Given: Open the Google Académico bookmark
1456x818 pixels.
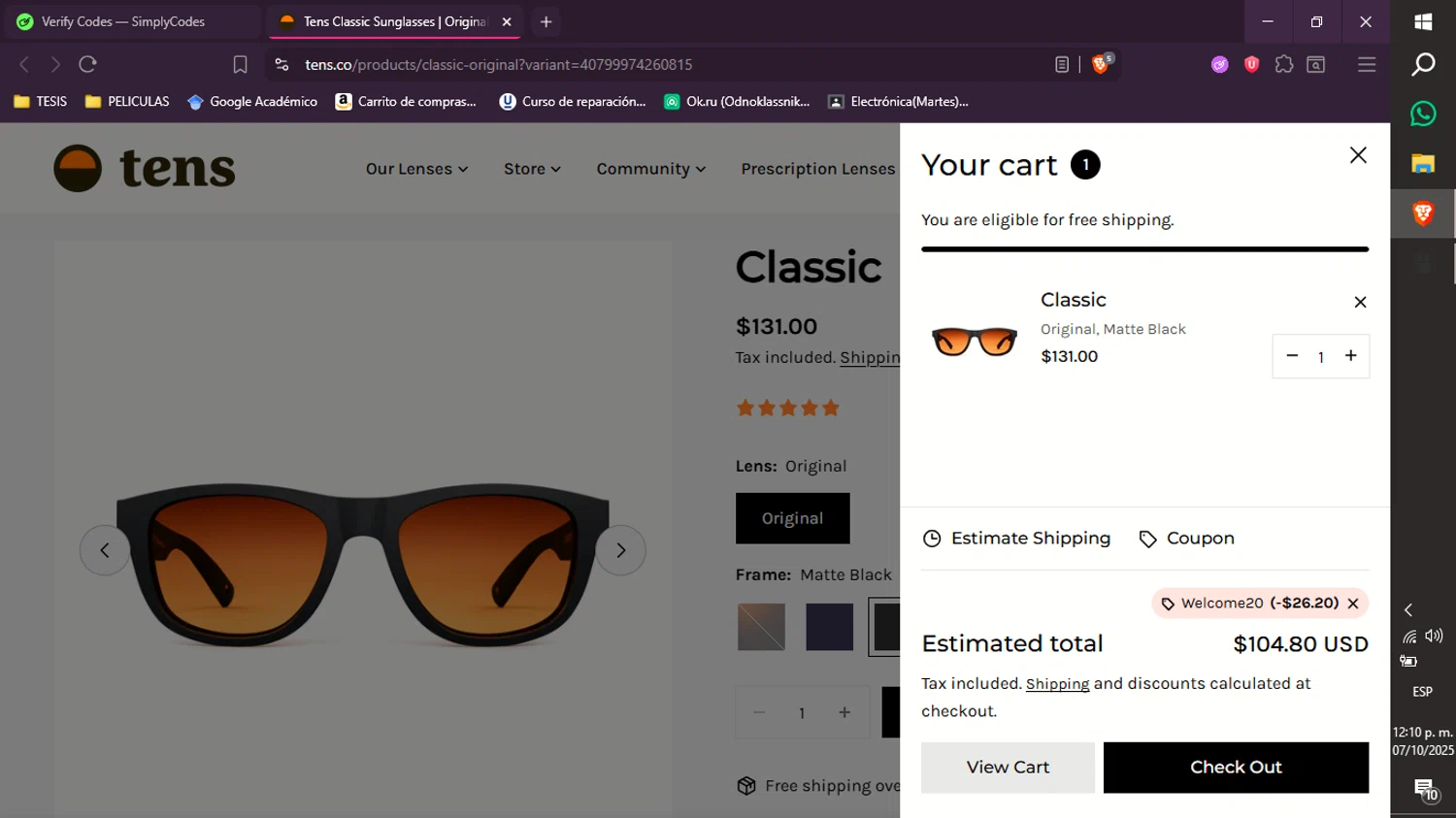Looking at the screenshot, I should pyautogui.click(x=252, y=101).
